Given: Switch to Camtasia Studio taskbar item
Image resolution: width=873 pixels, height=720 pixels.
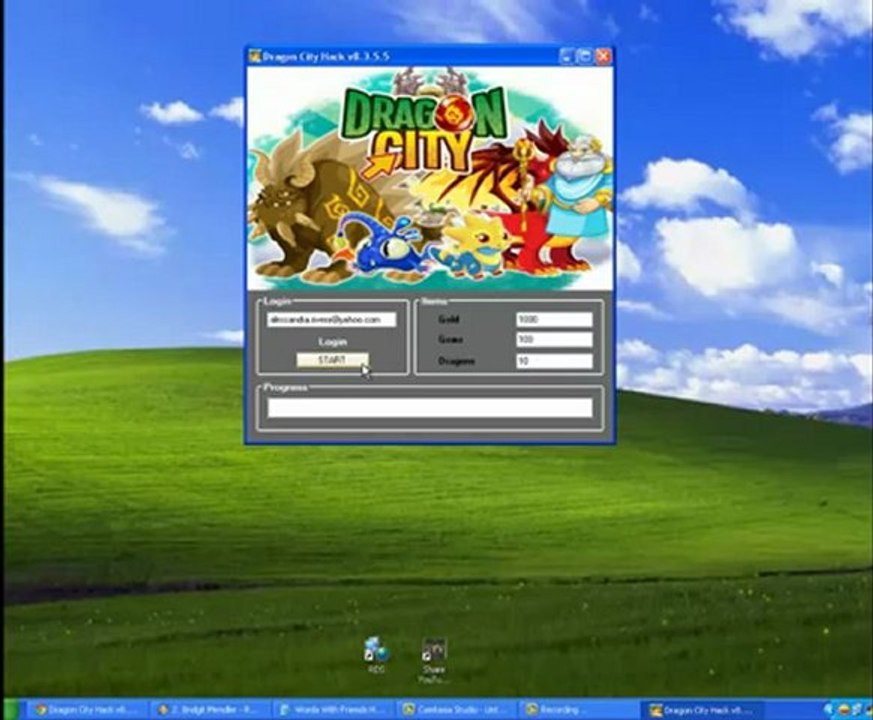Looking at the screenshot, I should click(455, 710).
